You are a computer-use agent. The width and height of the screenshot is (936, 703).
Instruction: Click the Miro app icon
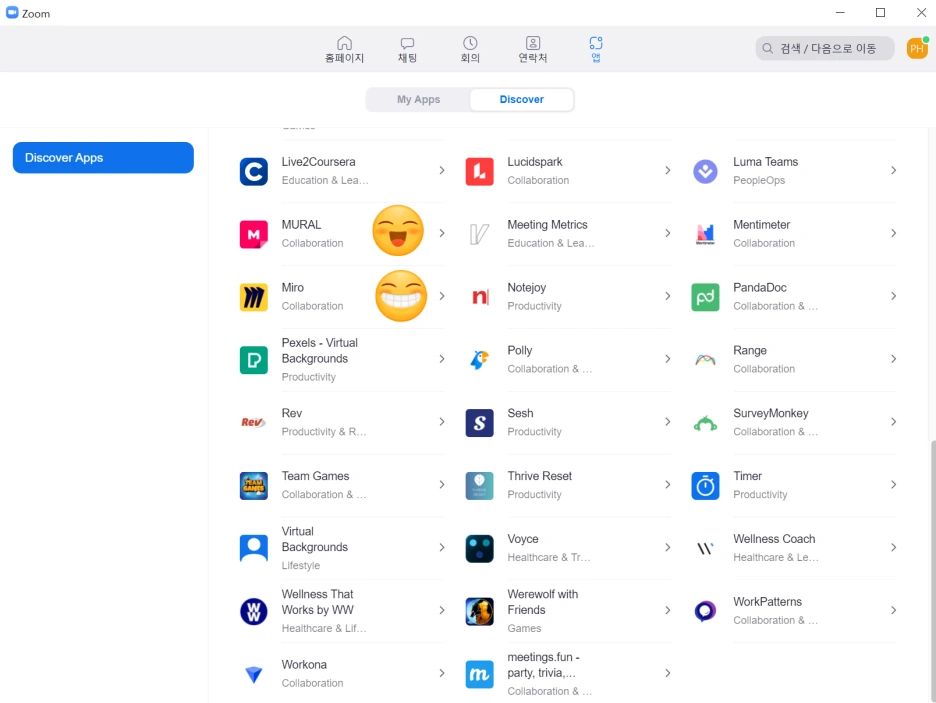pos(254,297)
